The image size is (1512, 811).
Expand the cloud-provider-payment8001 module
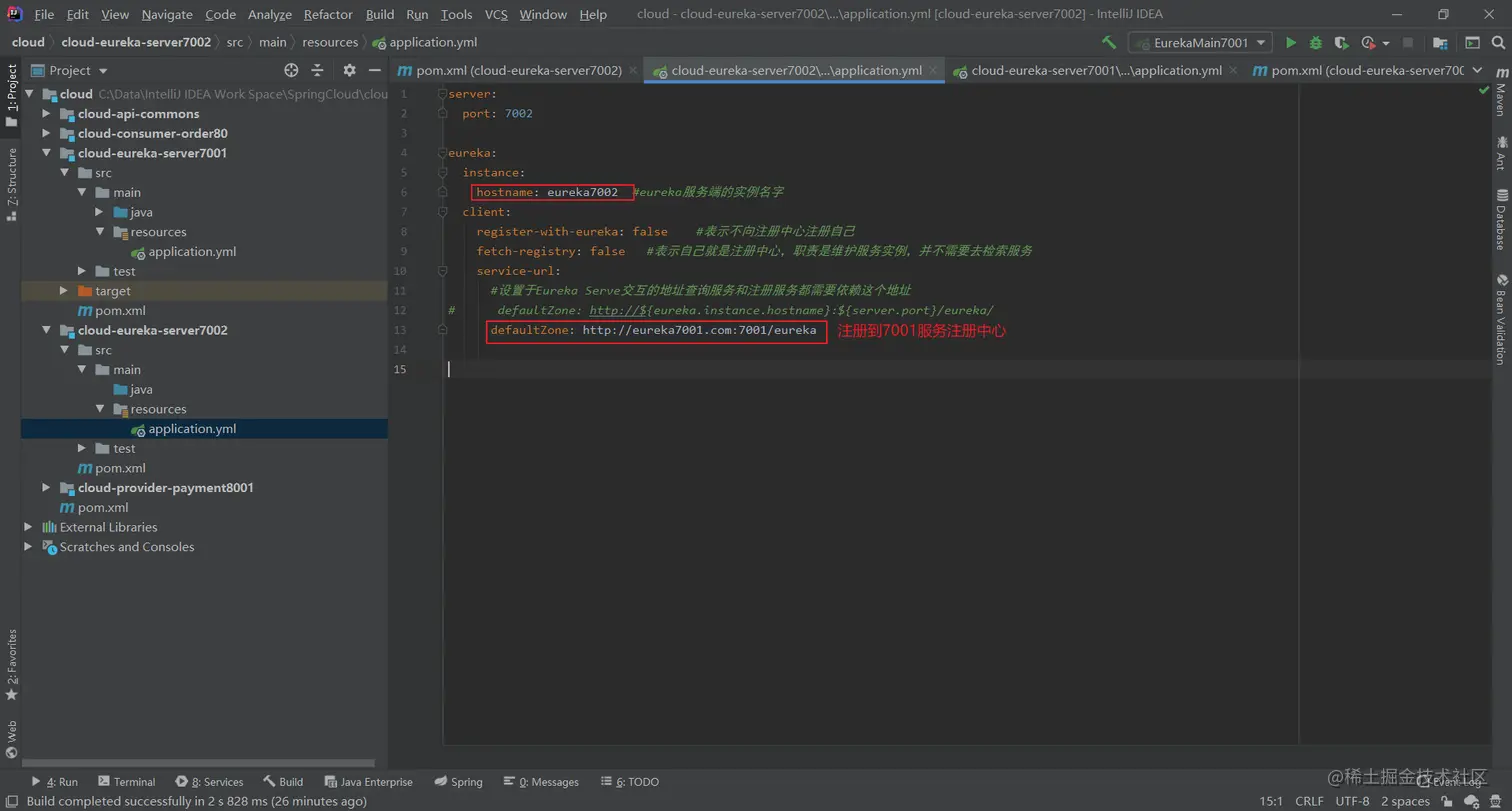pos(46,488)
